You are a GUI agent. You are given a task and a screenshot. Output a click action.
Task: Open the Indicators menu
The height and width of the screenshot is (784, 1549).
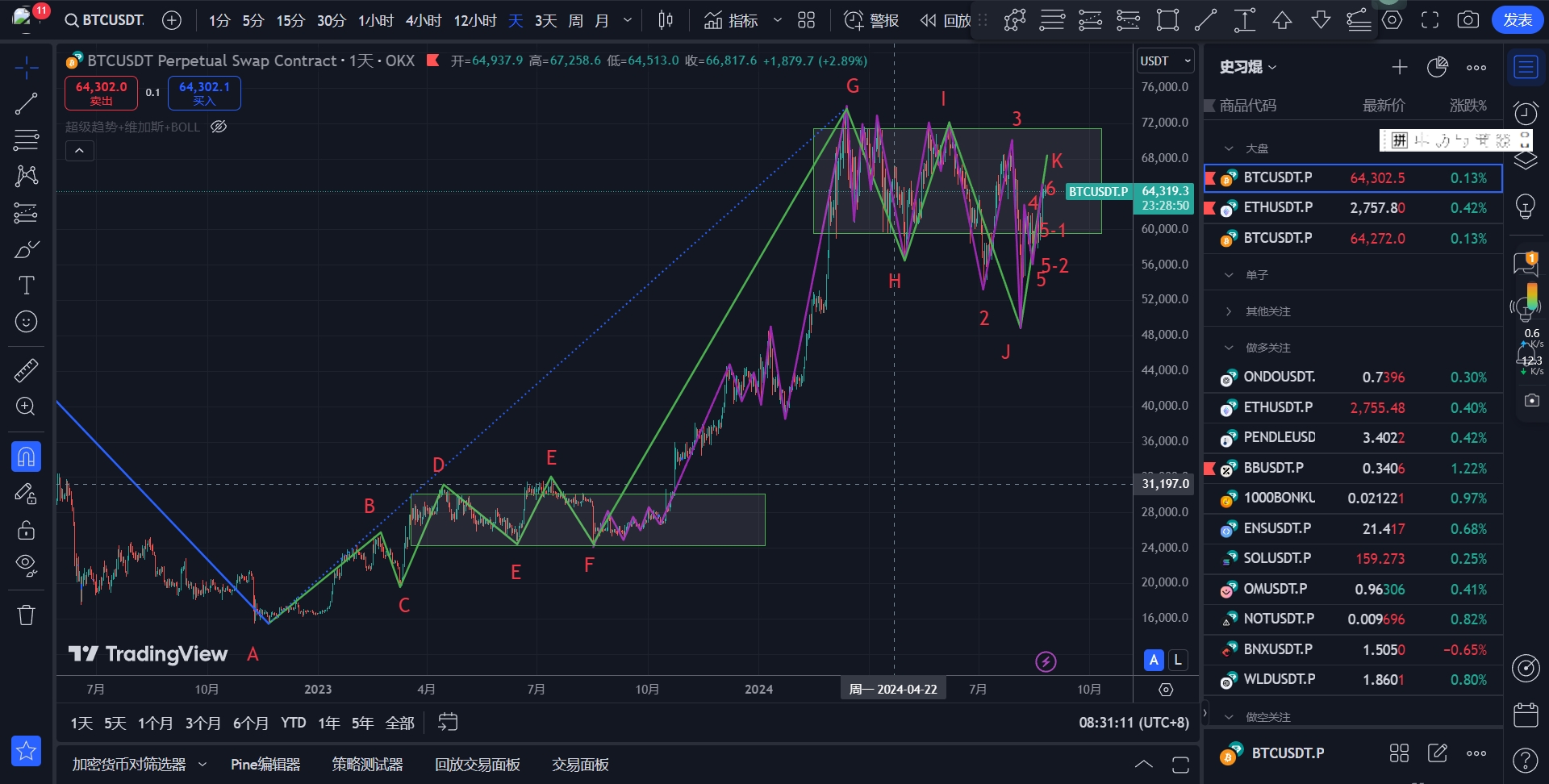point(731,20)
